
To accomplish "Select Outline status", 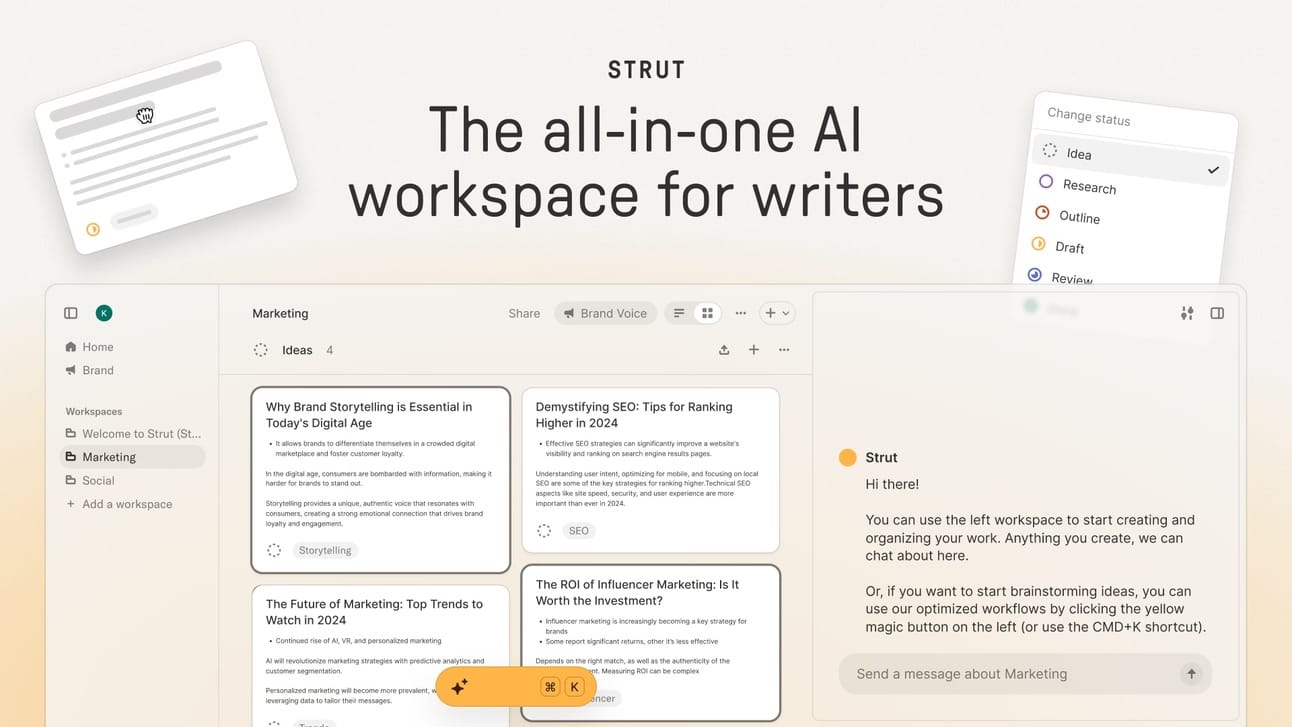I will tap(1067, 215).
